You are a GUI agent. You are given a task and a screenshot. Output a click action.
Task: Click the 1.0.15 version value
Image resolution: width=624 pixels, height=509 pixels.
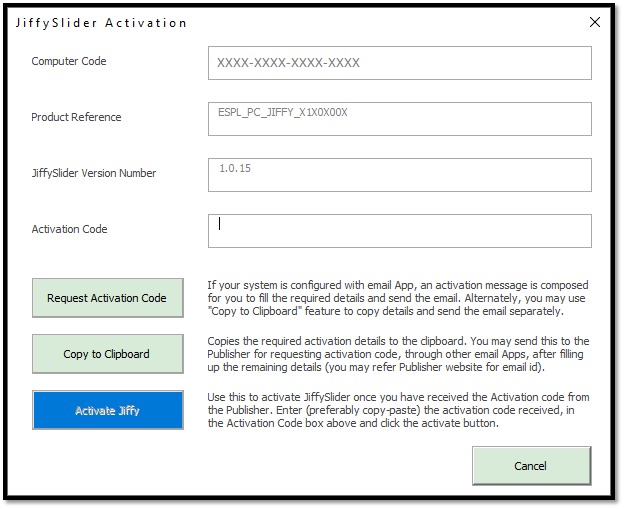[x=235, y=168]
